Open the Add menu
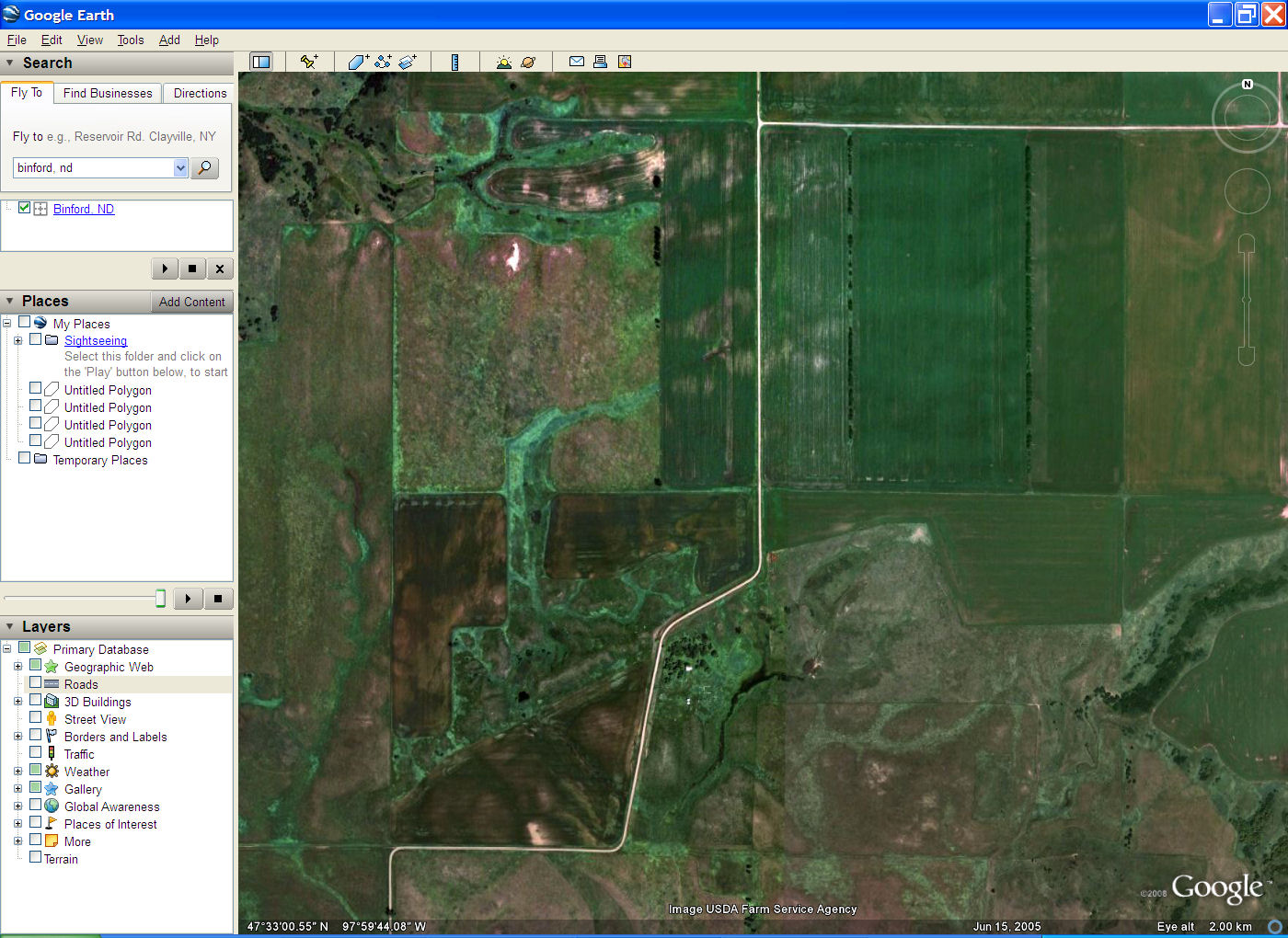 point(169,40)
